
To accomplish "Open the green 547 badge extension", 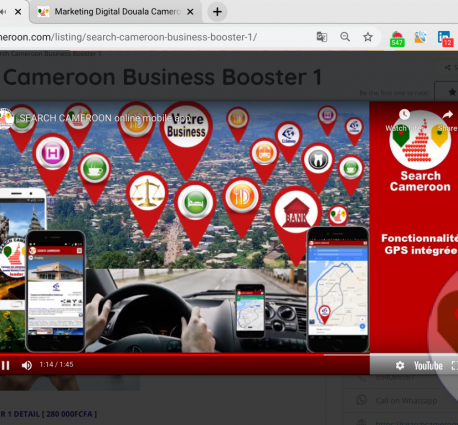I will click(x=397, y=39).
